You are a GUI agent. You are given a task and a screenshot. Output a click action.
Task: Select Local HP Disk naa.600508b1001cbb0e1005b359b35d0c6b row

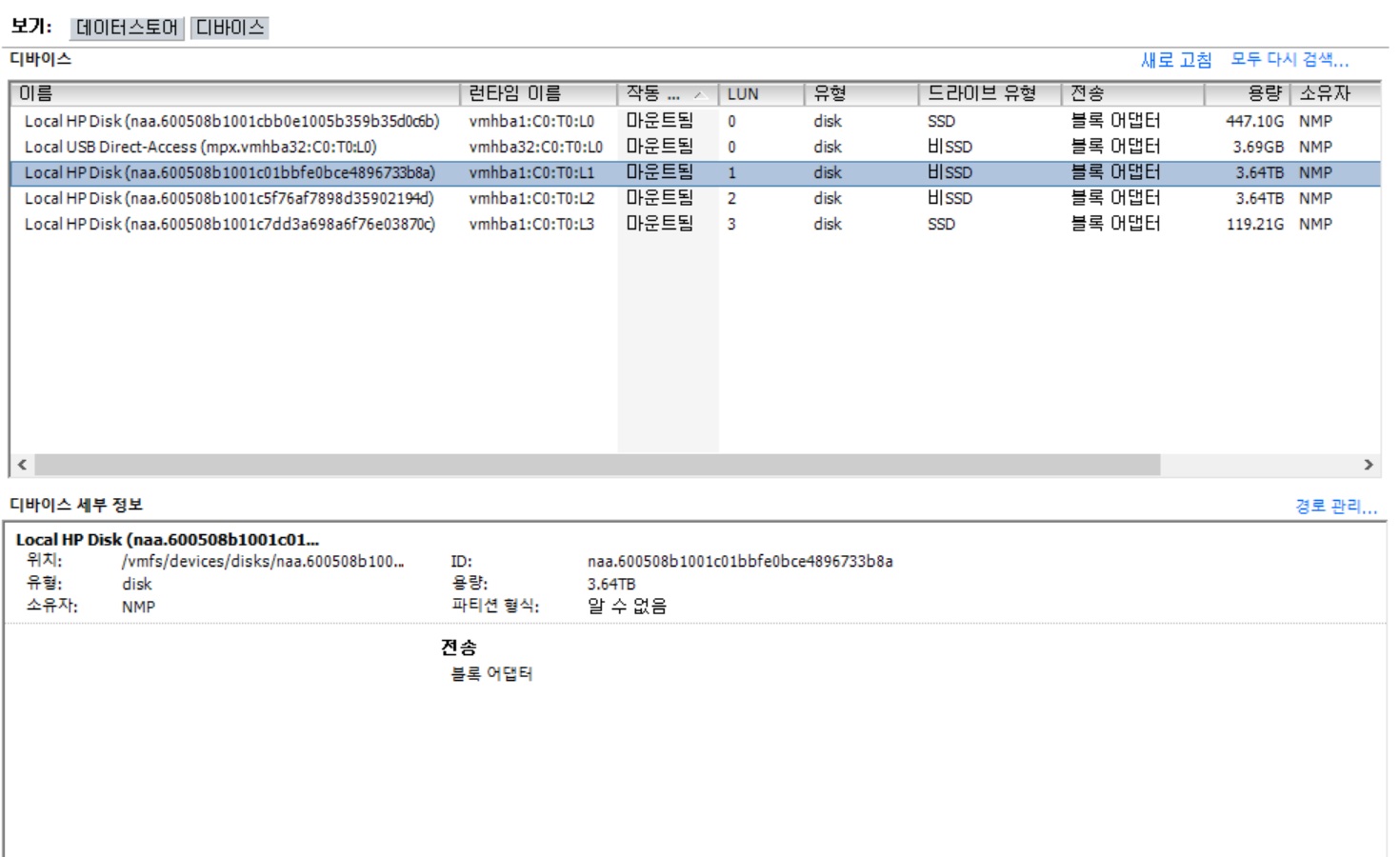click(x=695, y=121)
